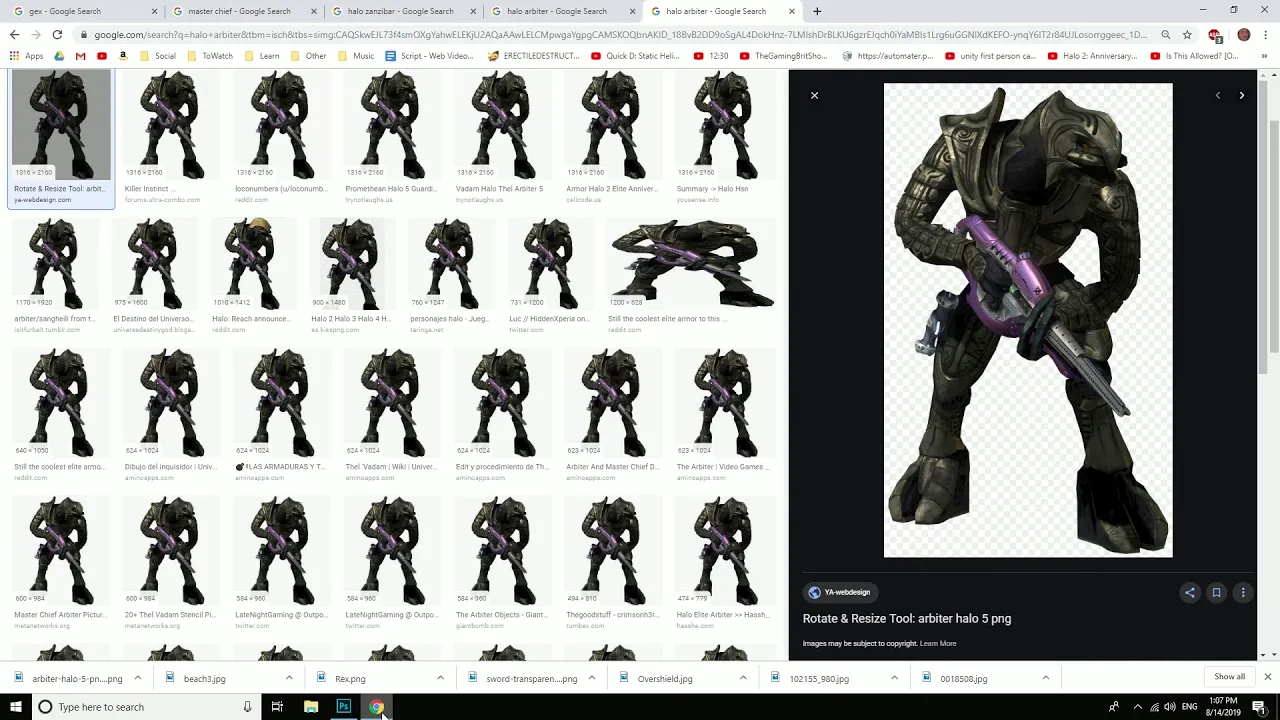1280x720 pixels.
Task: Expand options for beach3.jpg download
Action: click(x=289, y=678)
